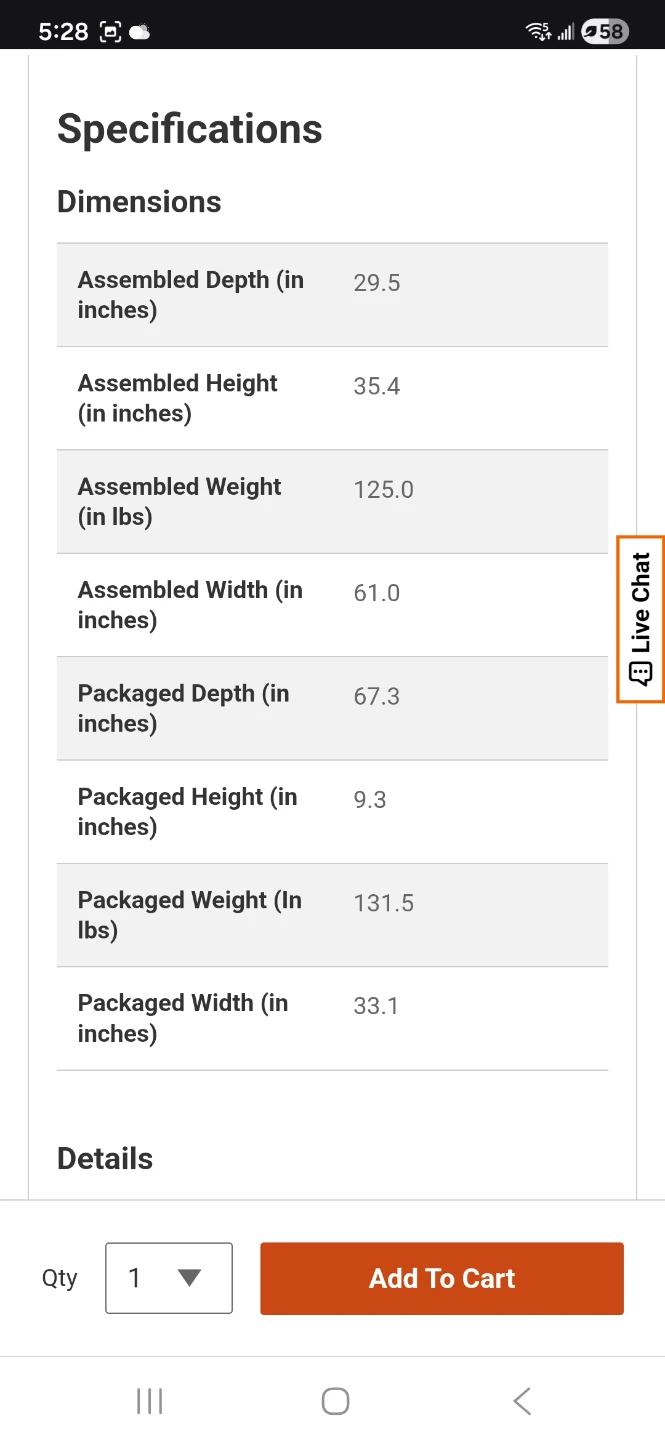The width and height of the screenshot is (665, 1440).
Task: Tap the Live Chat speech bubble icon
Action: pyautogui.click(x=640, y=673)
